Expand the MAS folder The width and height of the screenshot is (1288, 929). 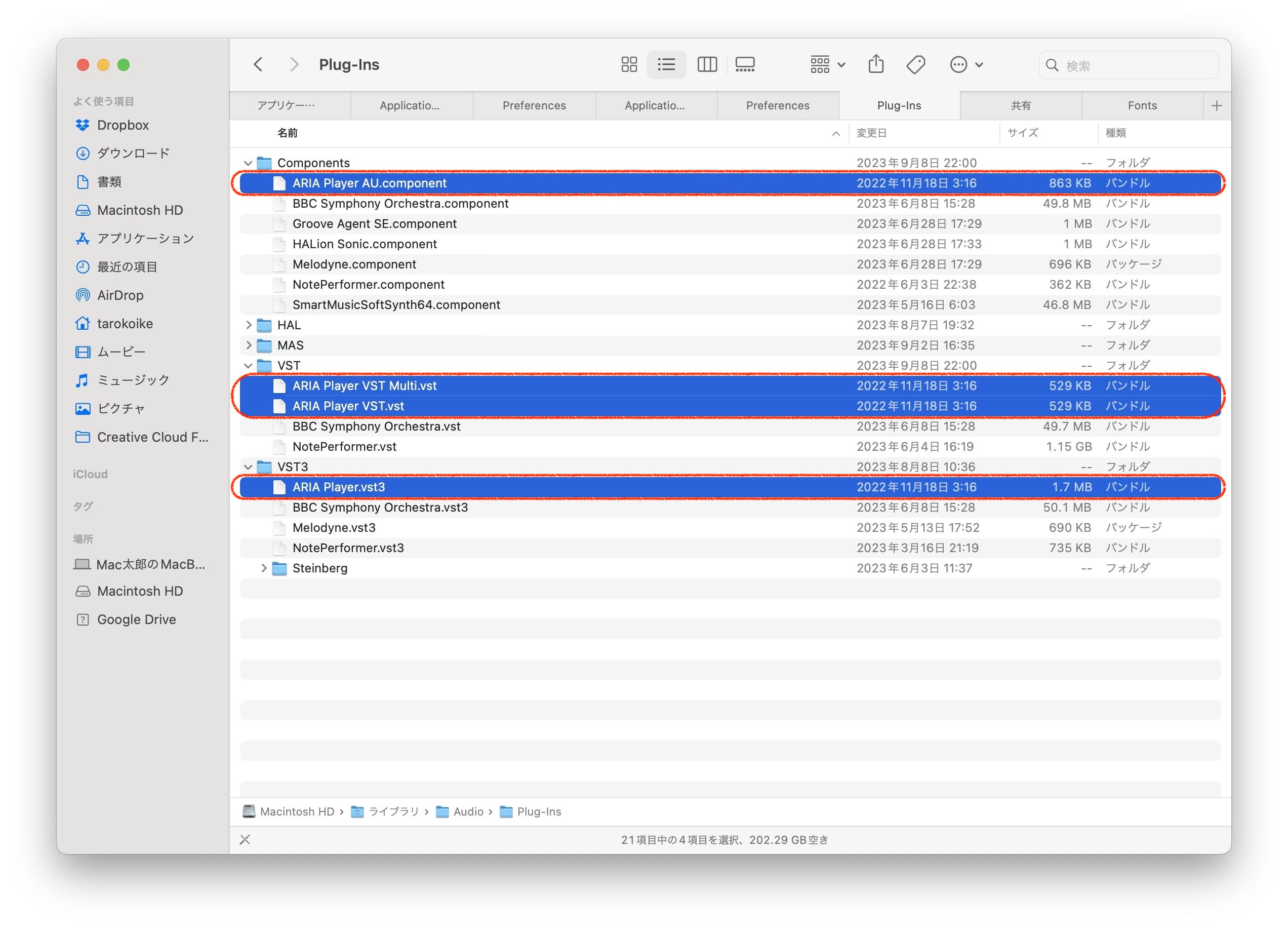tap(248, 345)
